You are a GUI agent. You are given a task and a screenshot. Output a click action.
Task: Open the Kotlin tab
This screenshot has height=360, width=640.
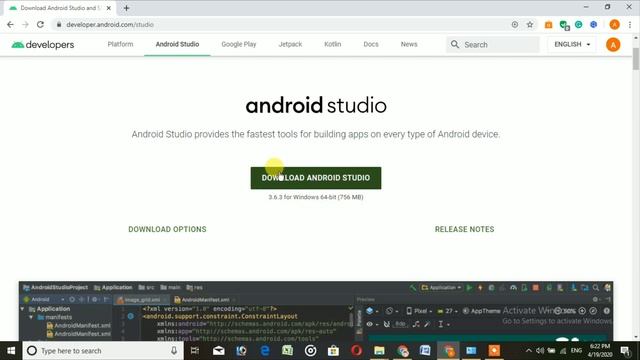coord(333,44)
